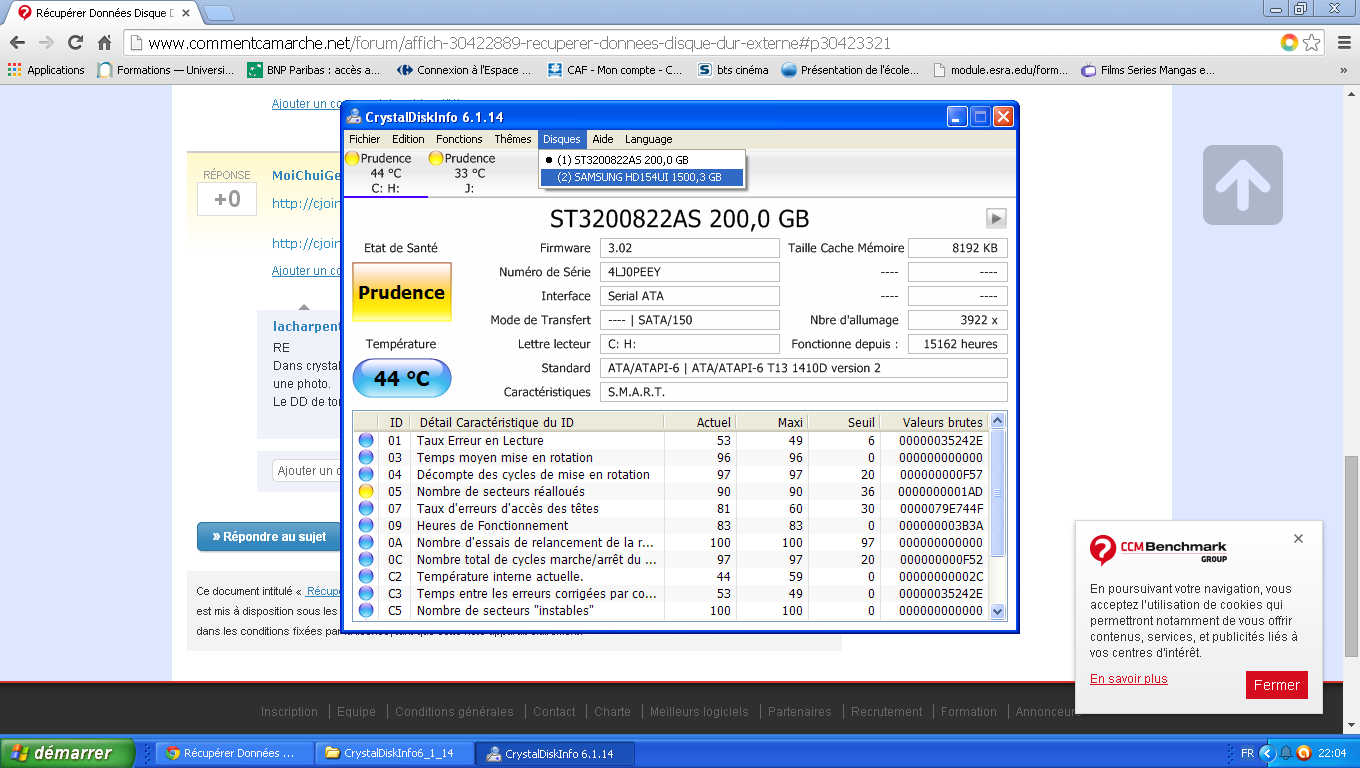
Task: Click the 44 °C temperature badge
Action: pos(402,378)
